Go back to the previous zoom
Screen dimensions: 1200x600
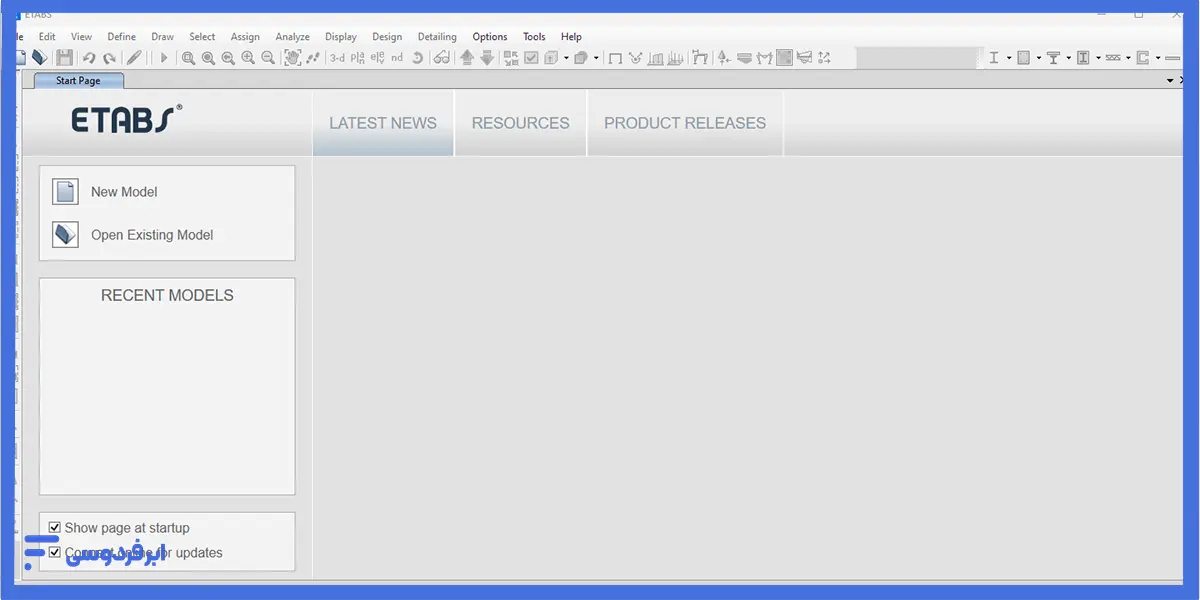[228, 58]
